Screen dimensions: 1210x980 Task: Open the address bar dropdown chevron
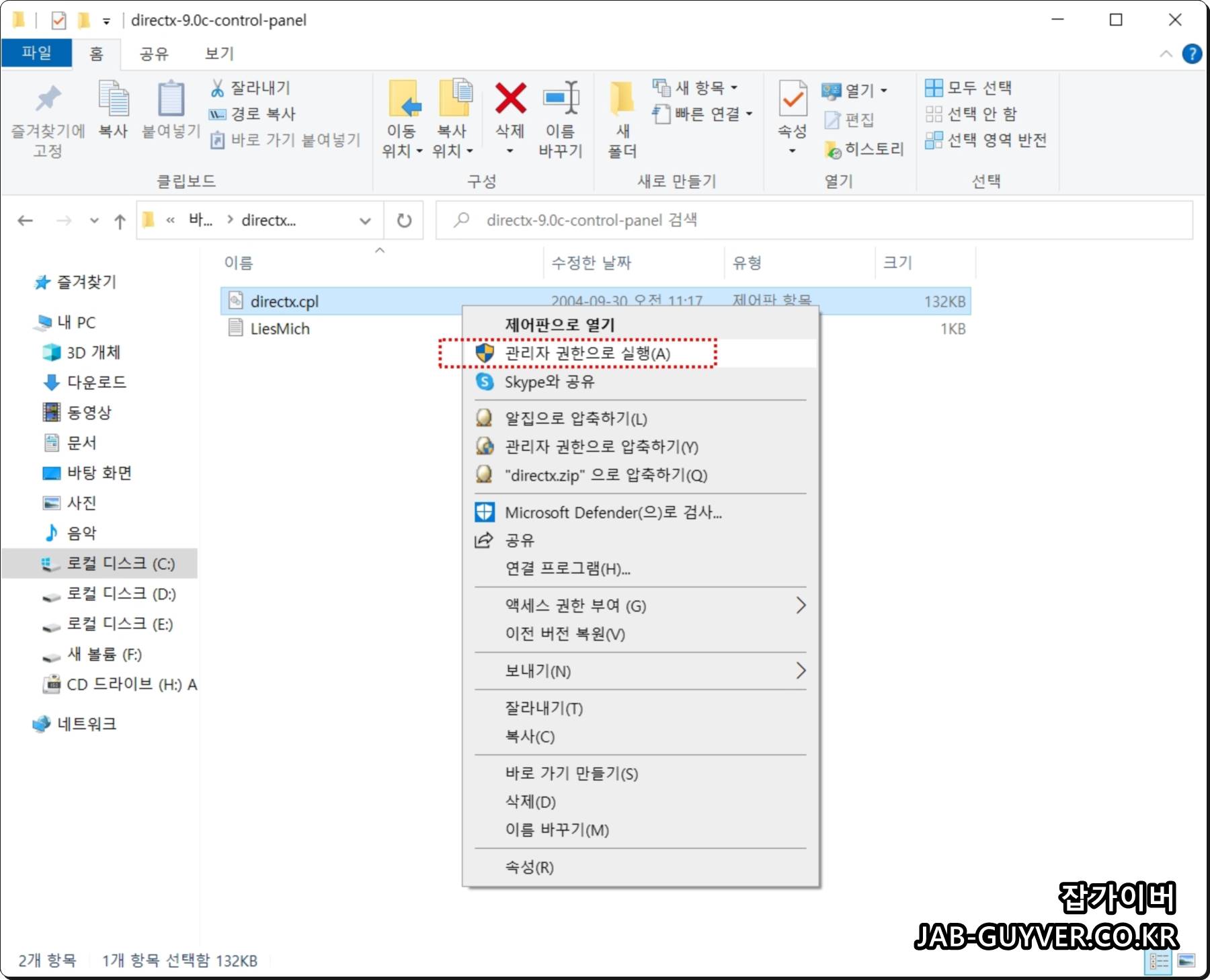[x=365, y=220]
